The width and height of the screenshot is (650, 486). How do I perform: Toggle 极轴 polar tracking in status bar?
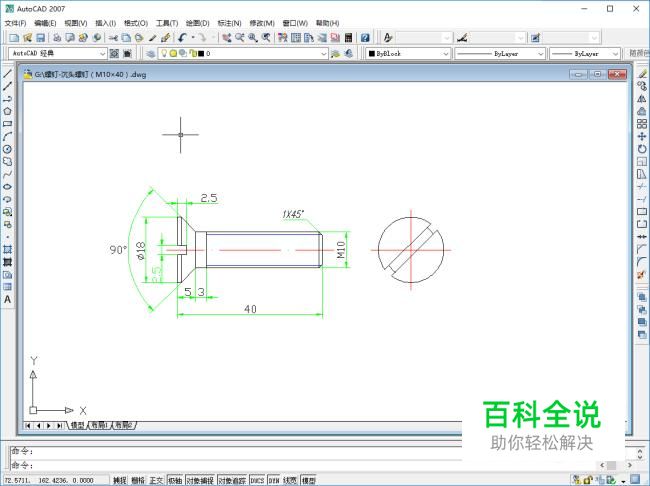click(175, 480)
